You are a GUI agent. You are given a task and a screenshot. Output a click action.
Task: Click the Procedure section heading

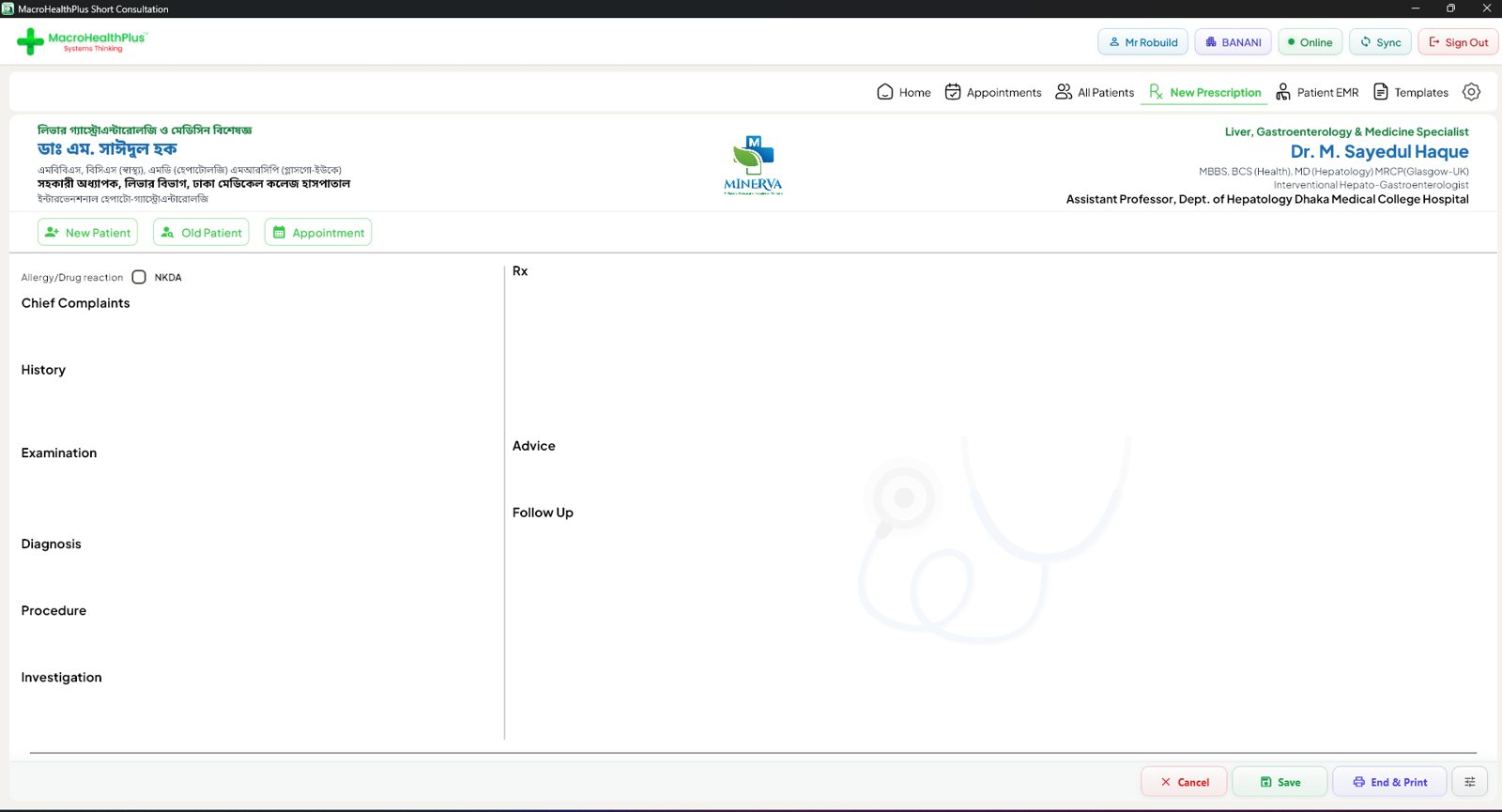[54, 611]
